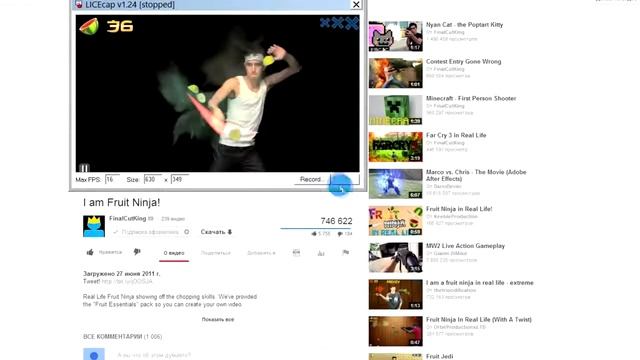Open 'Fruit Ninja in Real Life!' title link
640x360 pixels.
click(459, 209)
